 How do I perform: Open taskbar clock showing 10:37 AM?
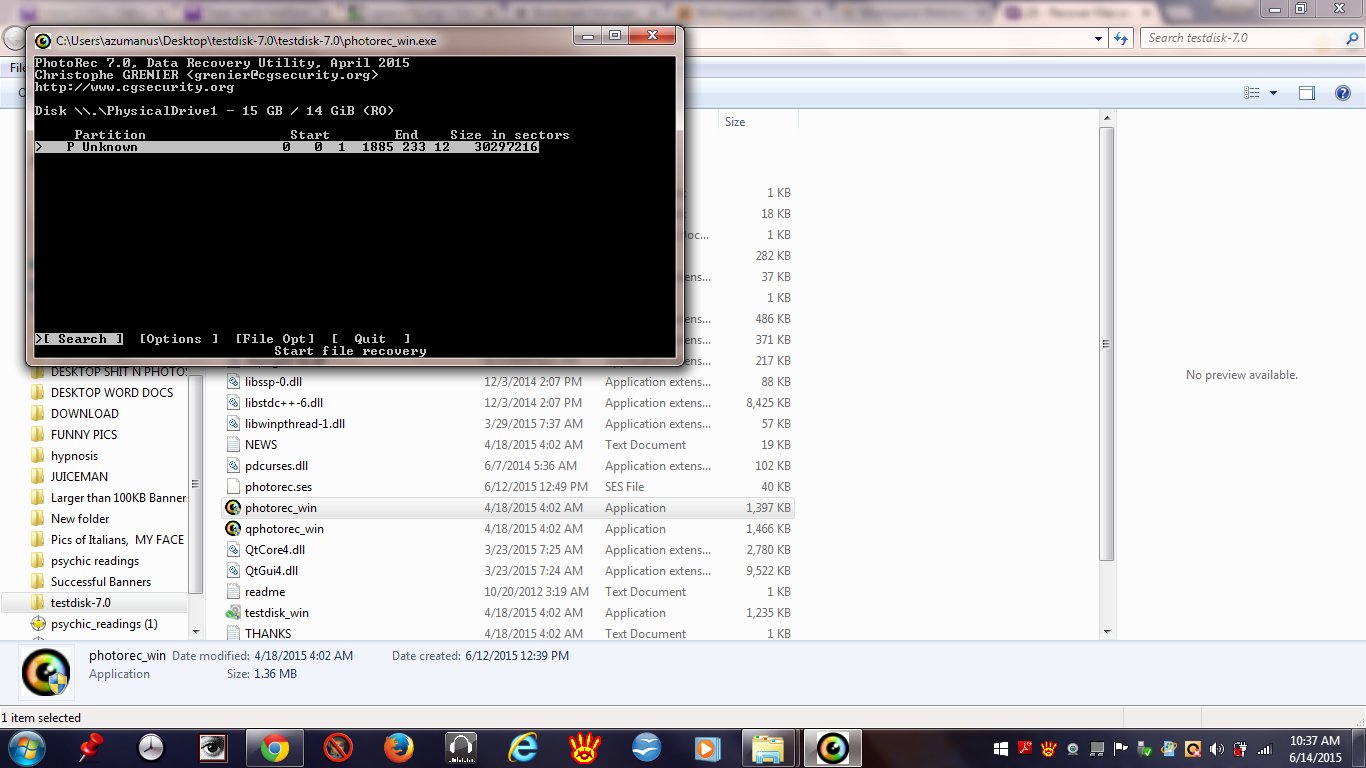click(1315, 748)
